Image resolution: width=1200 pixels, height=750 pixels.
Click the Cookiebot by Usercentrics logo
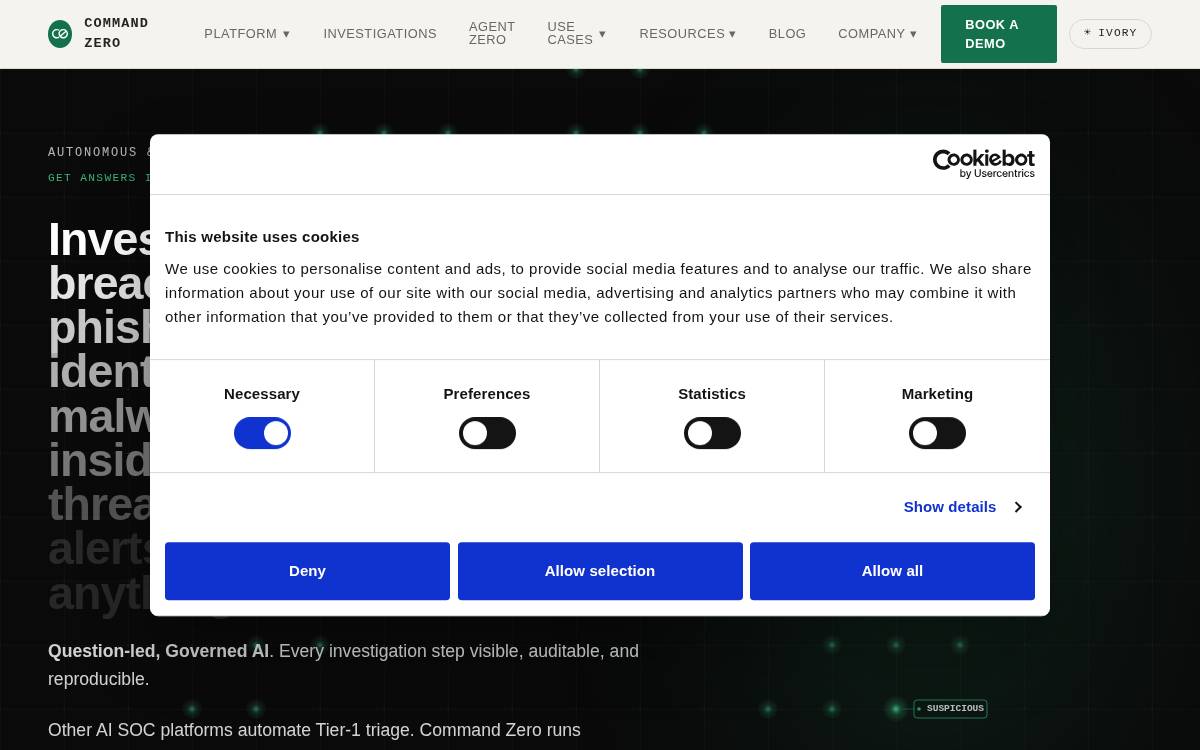[983, 164]
